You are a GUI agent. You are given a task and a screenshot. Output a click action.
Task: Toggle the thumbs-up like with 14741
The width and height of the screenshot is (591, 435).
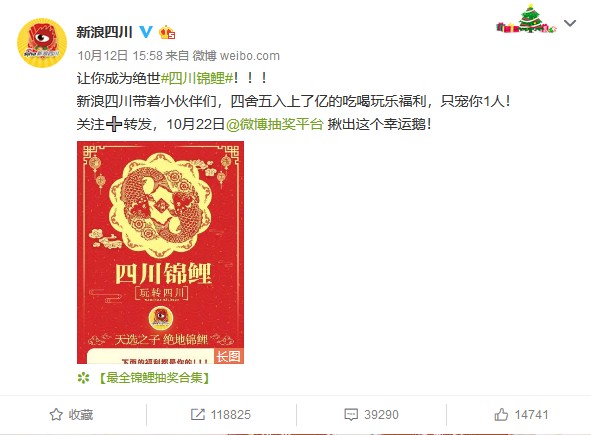pyautogui.click(x=521, y=415)
